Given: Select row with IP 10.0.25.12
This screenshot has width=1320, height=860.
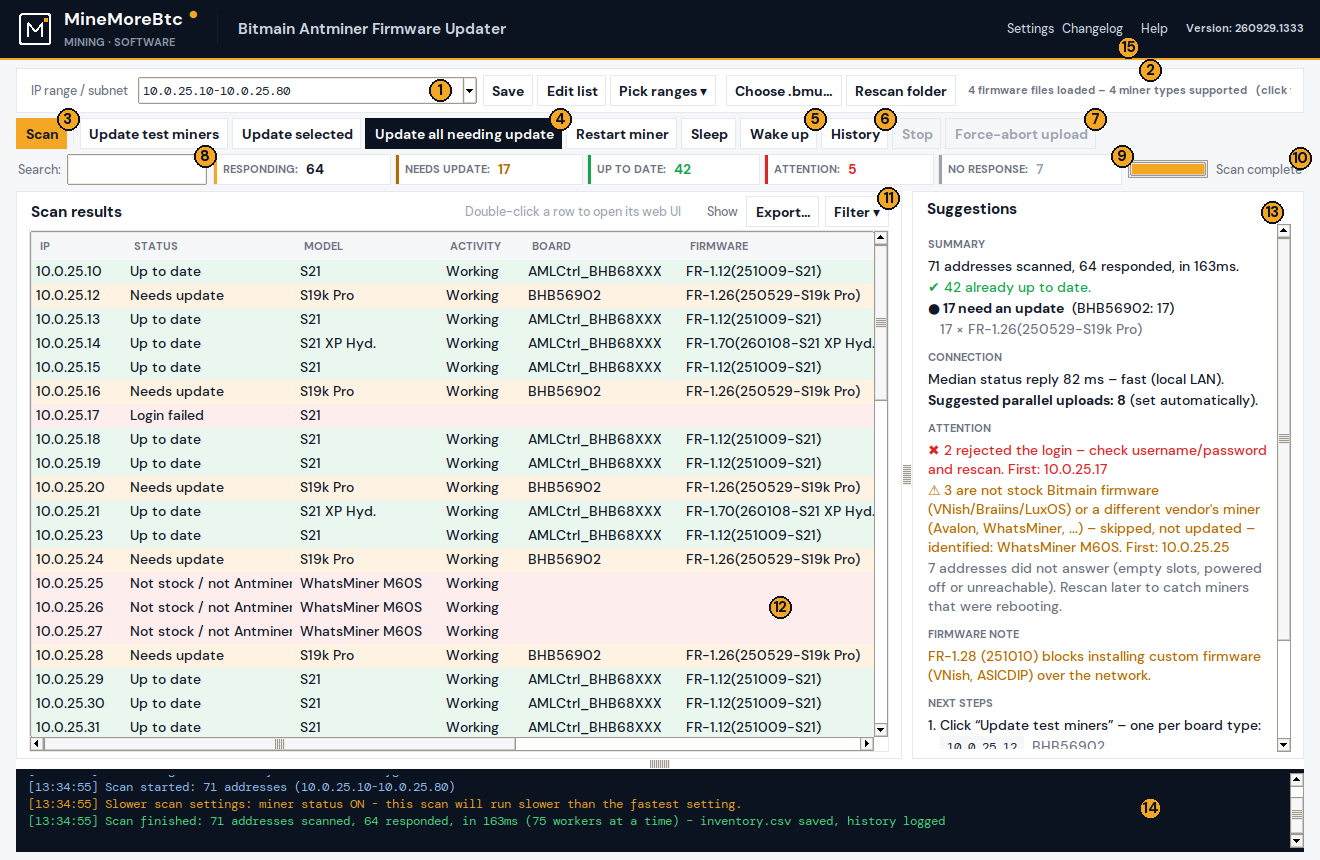Looking at the screenshot, I should (452, 295).
